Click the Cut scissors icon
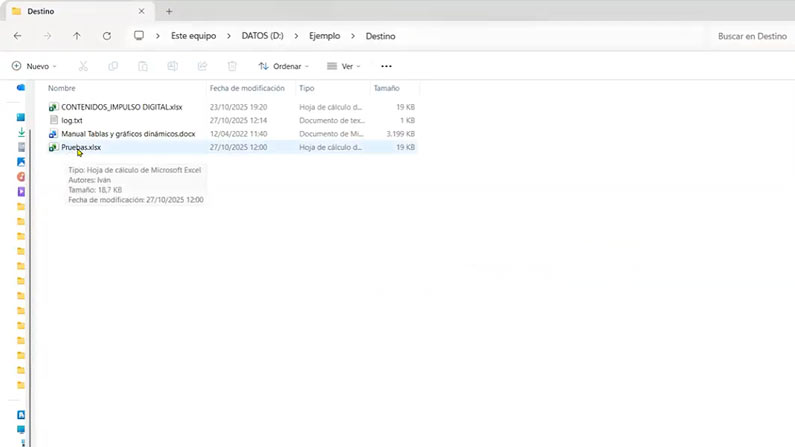This screenshot has width=795, height=447. click(x=83, y=66)
